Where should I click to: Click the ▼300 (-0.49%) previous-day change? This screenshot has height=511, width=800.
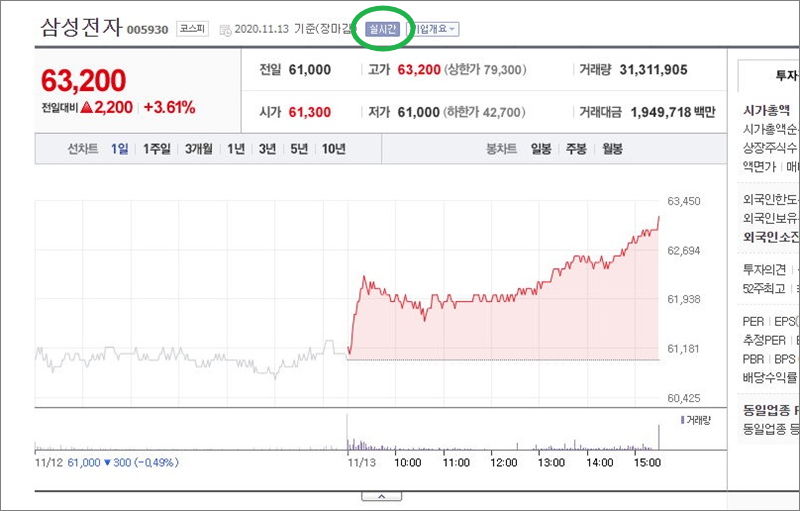(141, 463)
